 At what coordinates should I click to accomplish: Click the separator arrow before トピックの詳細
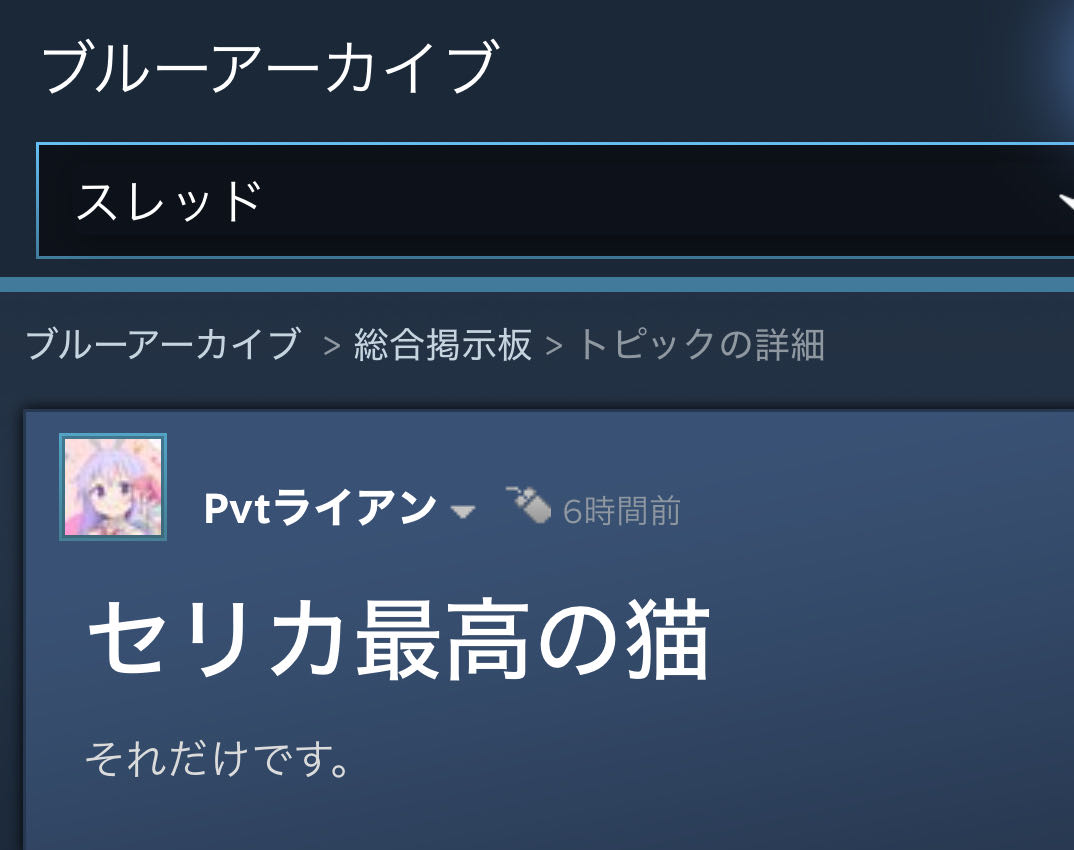[x=553, y=346]
